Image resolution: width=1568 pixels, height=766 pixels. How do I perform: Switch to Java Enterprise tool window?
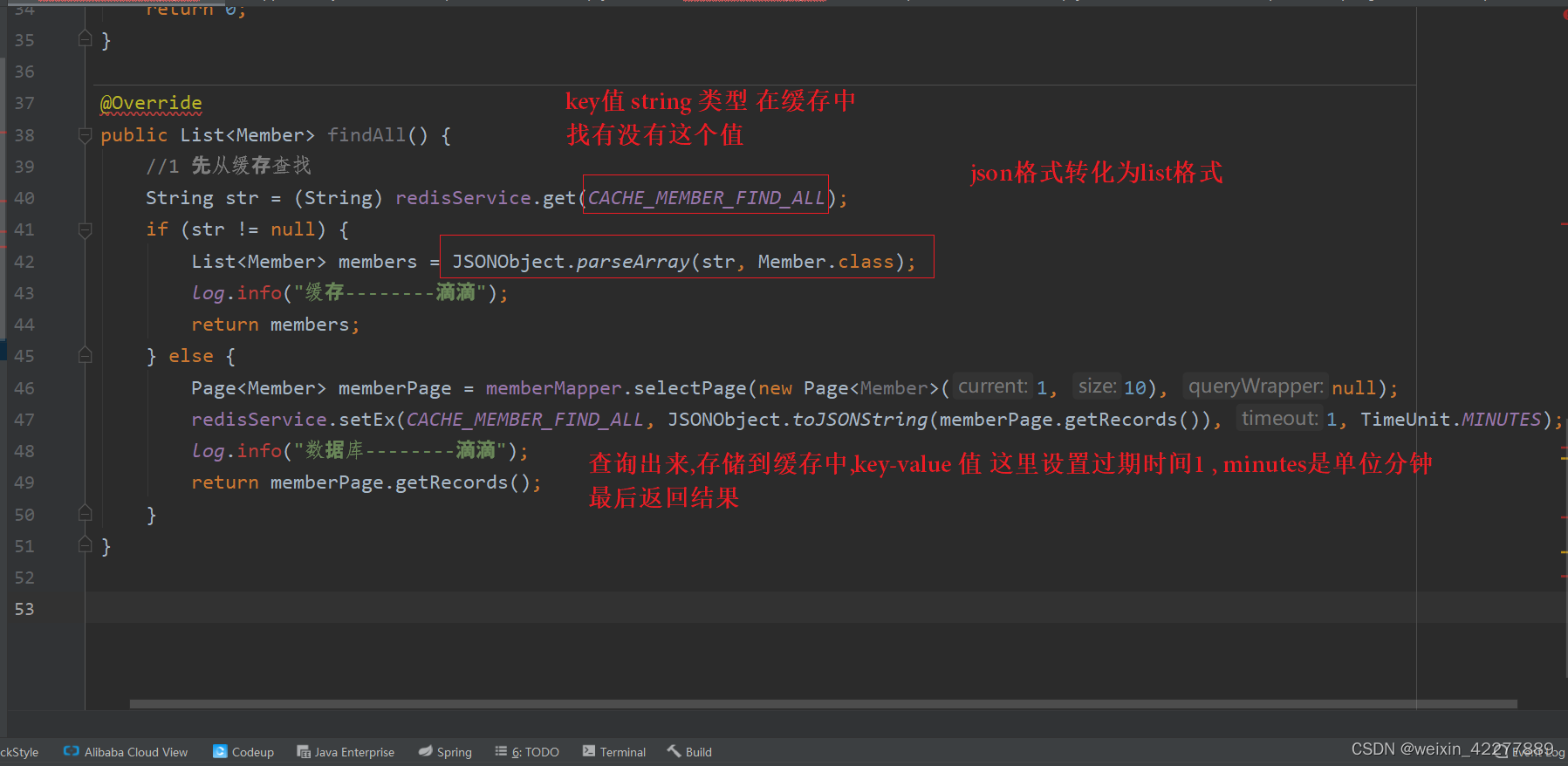coord(346,752)
